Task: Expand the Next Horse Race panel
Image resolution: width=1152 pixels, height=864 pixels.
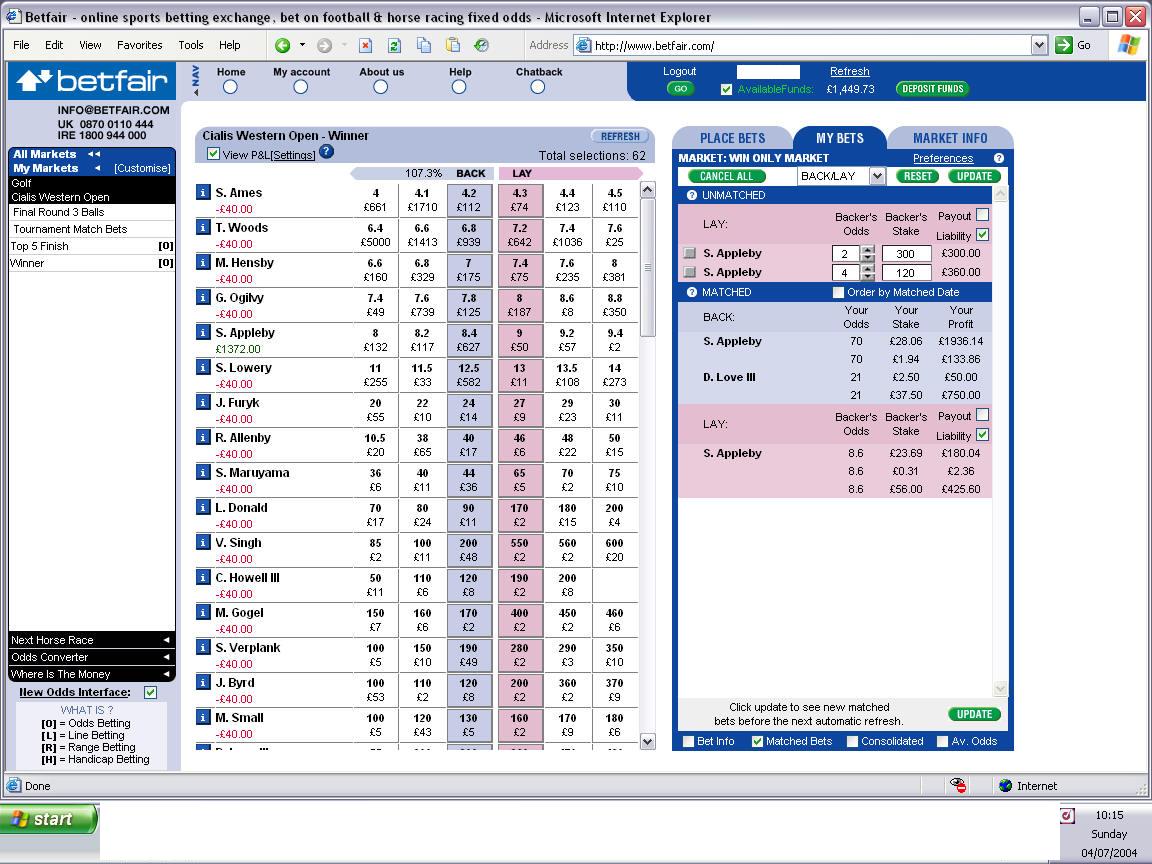Action: click(x=92, y=640)
